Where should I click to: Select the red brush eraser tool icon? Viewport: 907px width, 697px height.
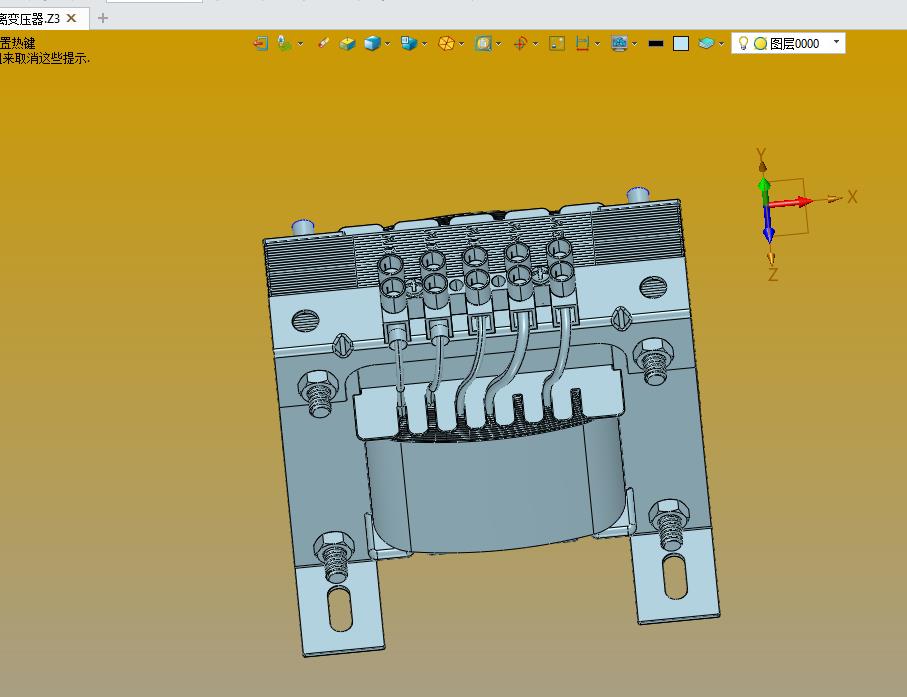tap(323, 43)
